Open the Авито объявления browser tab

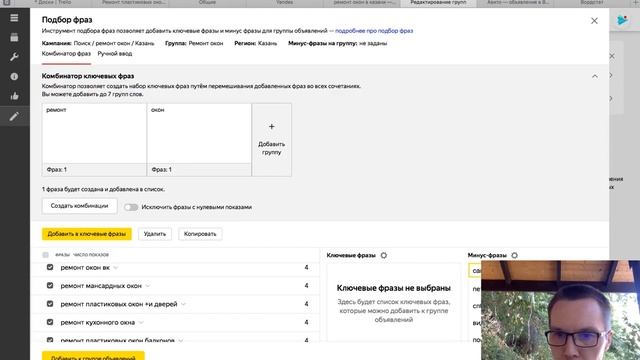[518, 2]
